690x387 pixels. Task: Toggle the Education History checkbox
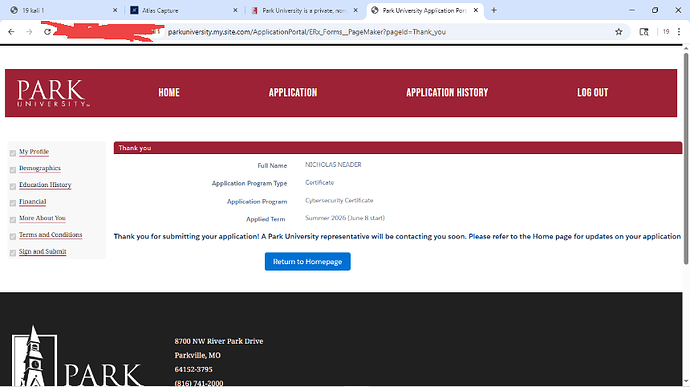pyautogui.click(x=13, y=187)
